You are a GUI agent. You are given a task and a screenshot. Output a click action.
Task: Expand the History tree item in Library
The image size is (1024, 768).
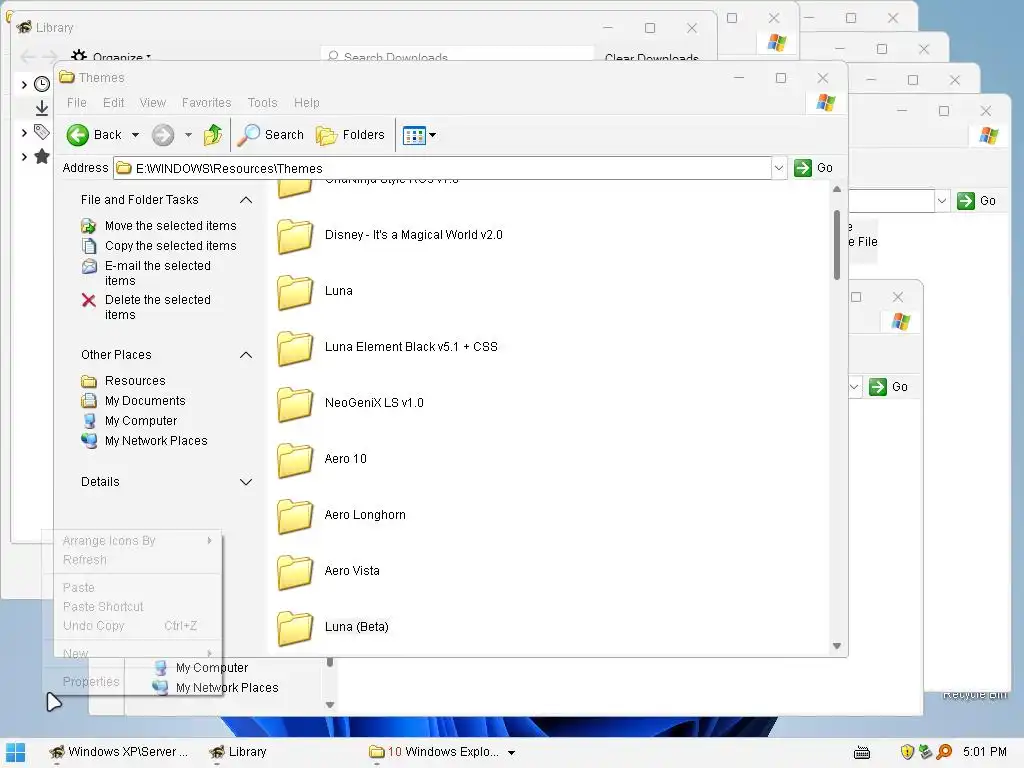(24, 84)
